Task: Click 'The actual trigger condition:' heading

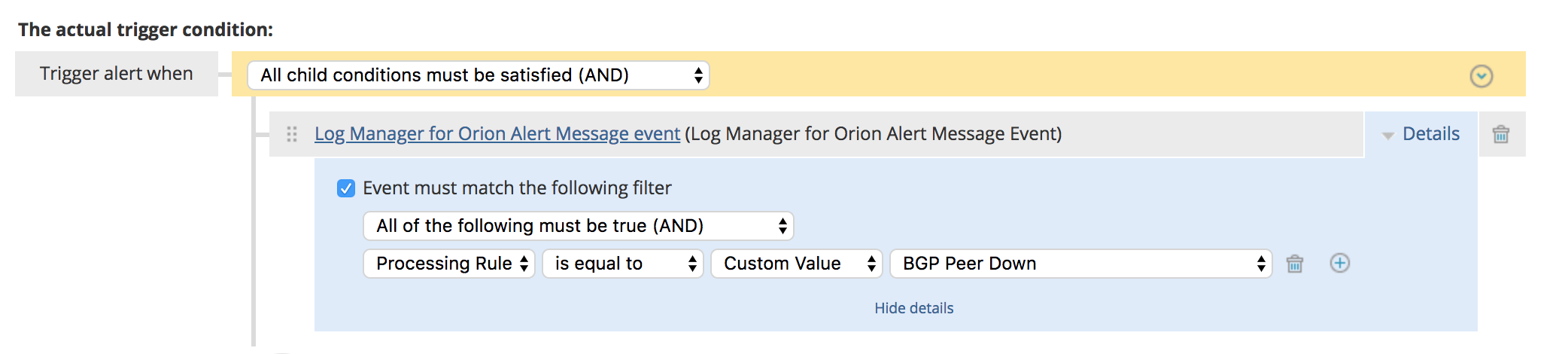Action: (146, 29)
